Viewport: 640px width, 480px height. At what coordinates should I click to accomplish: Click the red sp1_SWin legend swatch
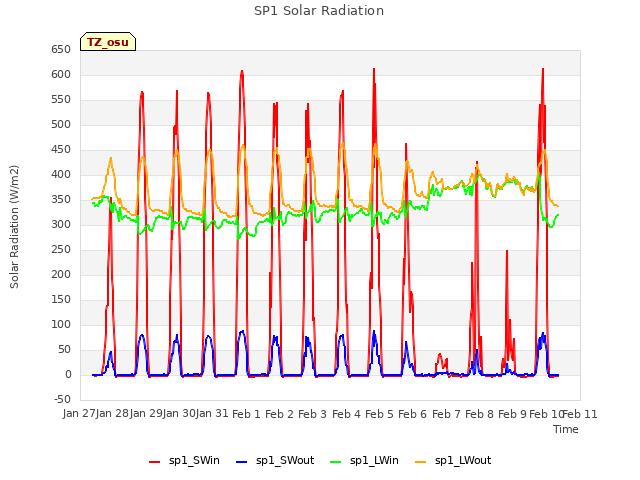pyautogui.click(x=155, y=462)
